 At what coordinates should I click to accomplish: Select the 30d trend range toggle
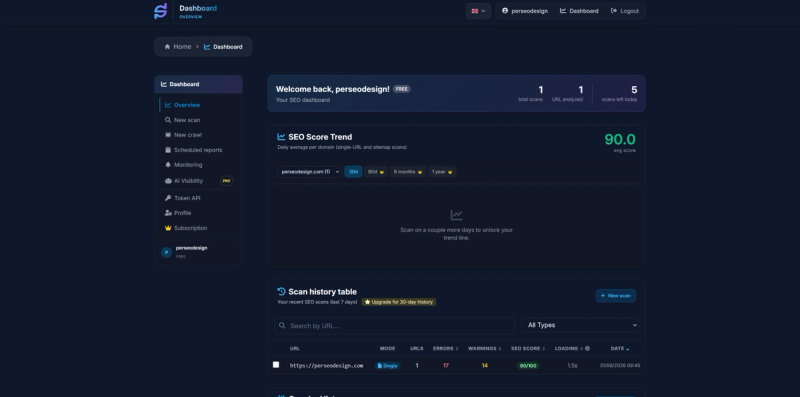click(x=353, y=172)
